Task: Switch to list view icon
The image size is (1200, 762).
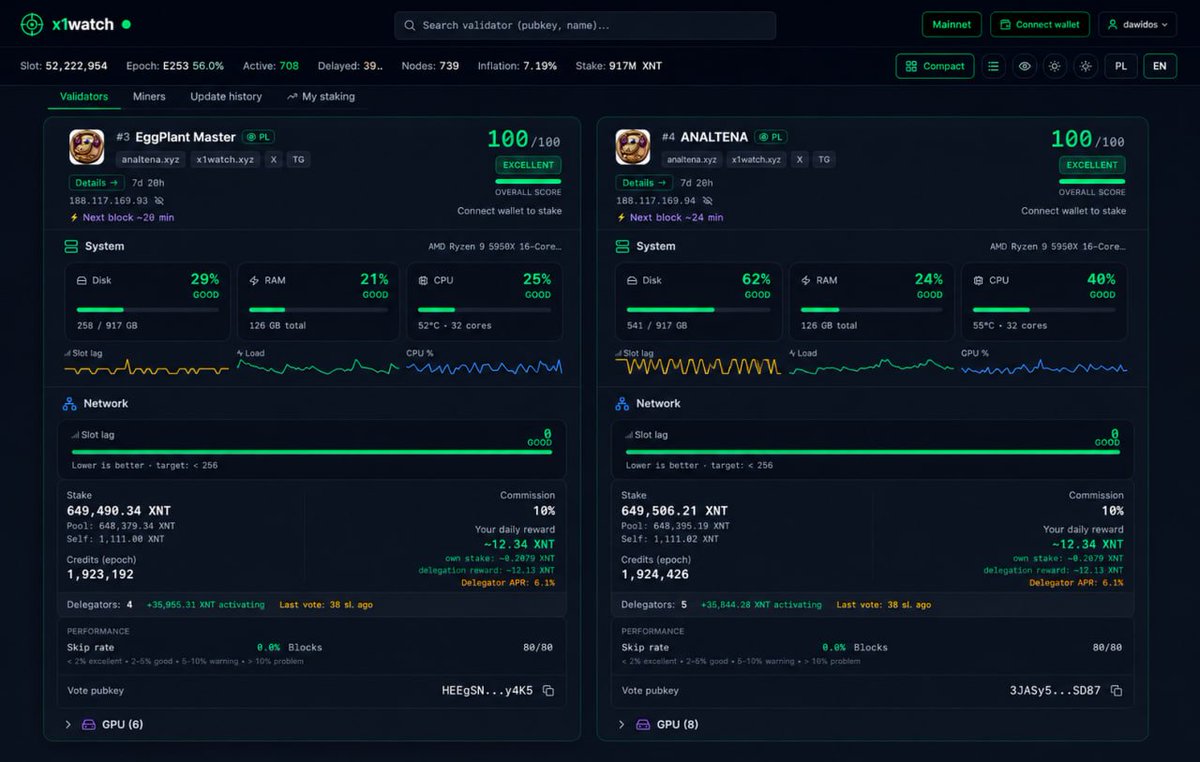Action: pyautogui.click(x=993, y=66)
